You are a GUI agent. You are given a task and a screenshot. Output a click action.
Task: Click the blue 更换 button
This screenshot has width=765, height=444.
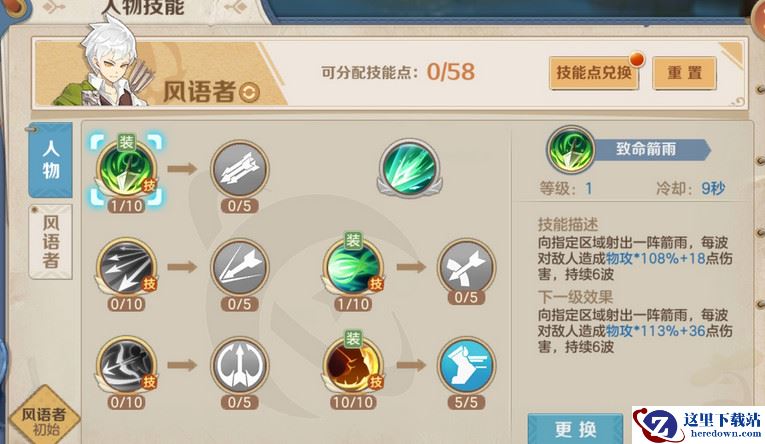[x=575, y=429]
